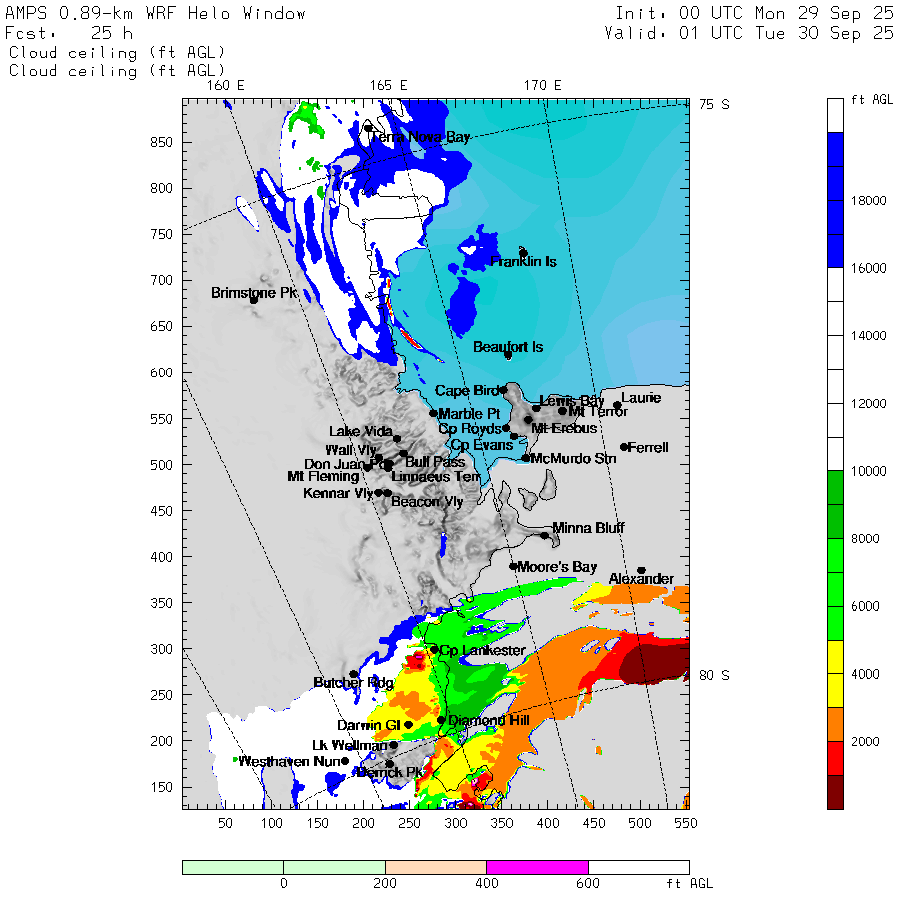Click the Brimstone Pk station dot
Image resolution: width=900 pixels, height=900 pixels.
point(254,300)
